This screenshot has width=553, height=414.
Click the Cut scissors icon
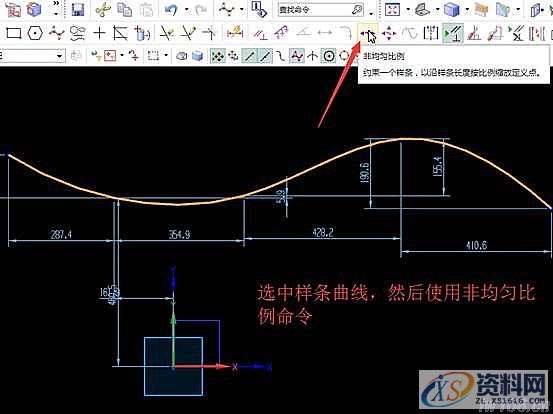(x=103, y=10)
